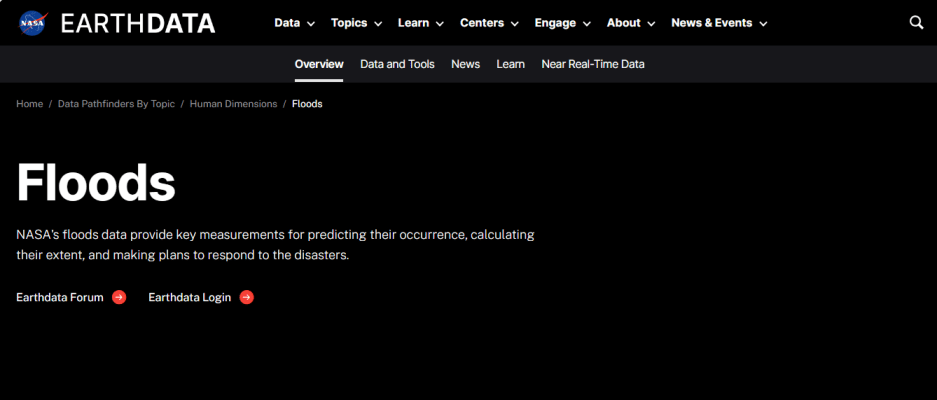Open Data Pathfinders By Topic breadcrumb

tap(116, 104)
